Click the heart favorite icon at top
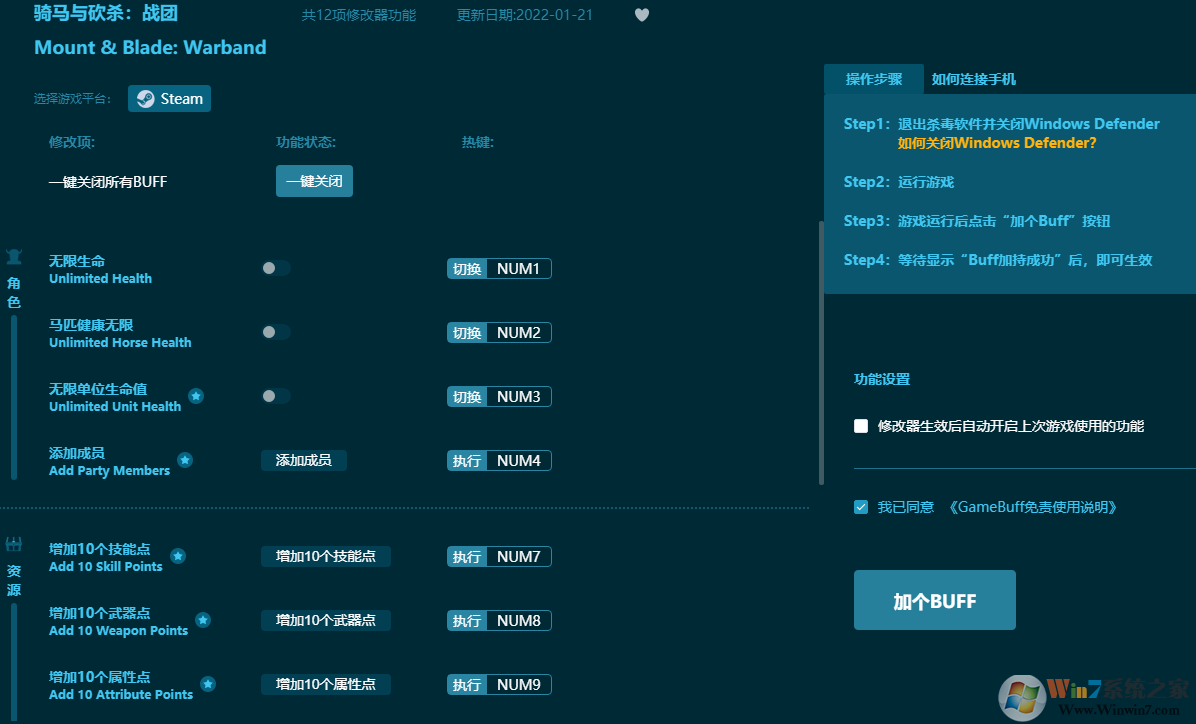The height and width of the screenshot is (724, 1196). pos(642,14)
